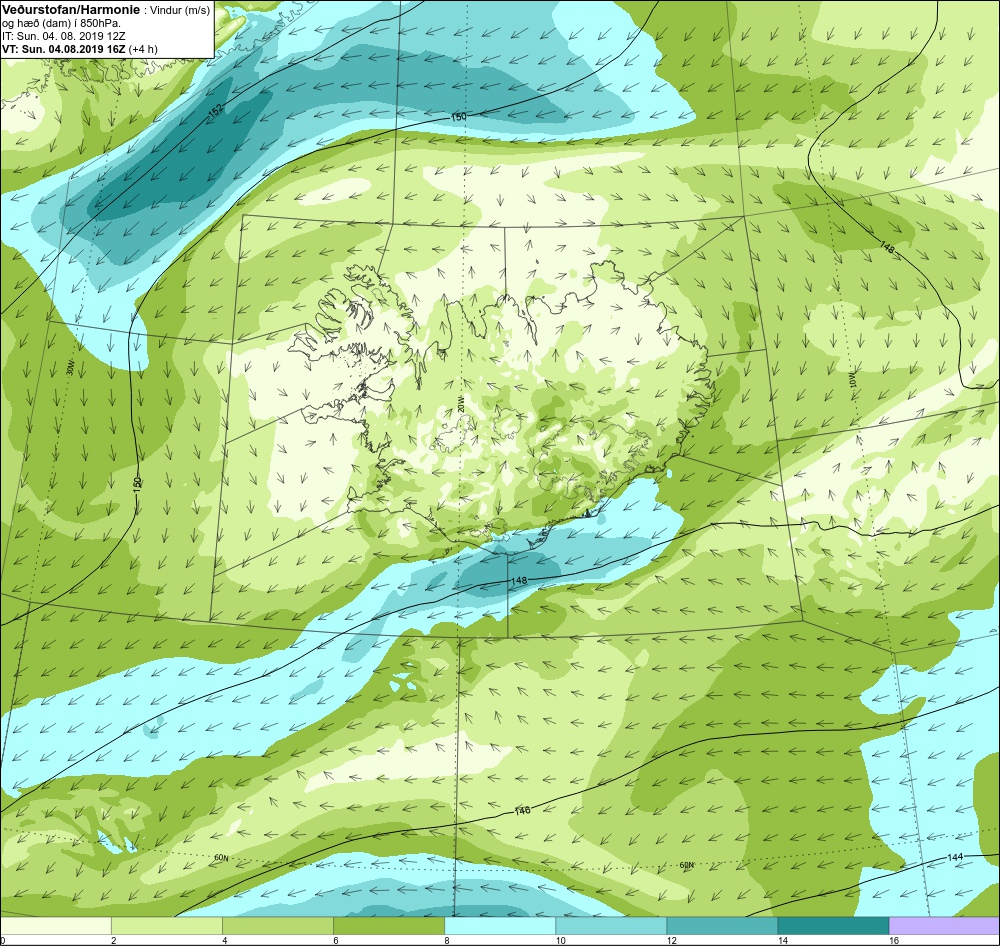This screenshot has width=1000, height=946.
Task: Click the '(+4 h)' forecast offset text
Action: pos(143,49)
